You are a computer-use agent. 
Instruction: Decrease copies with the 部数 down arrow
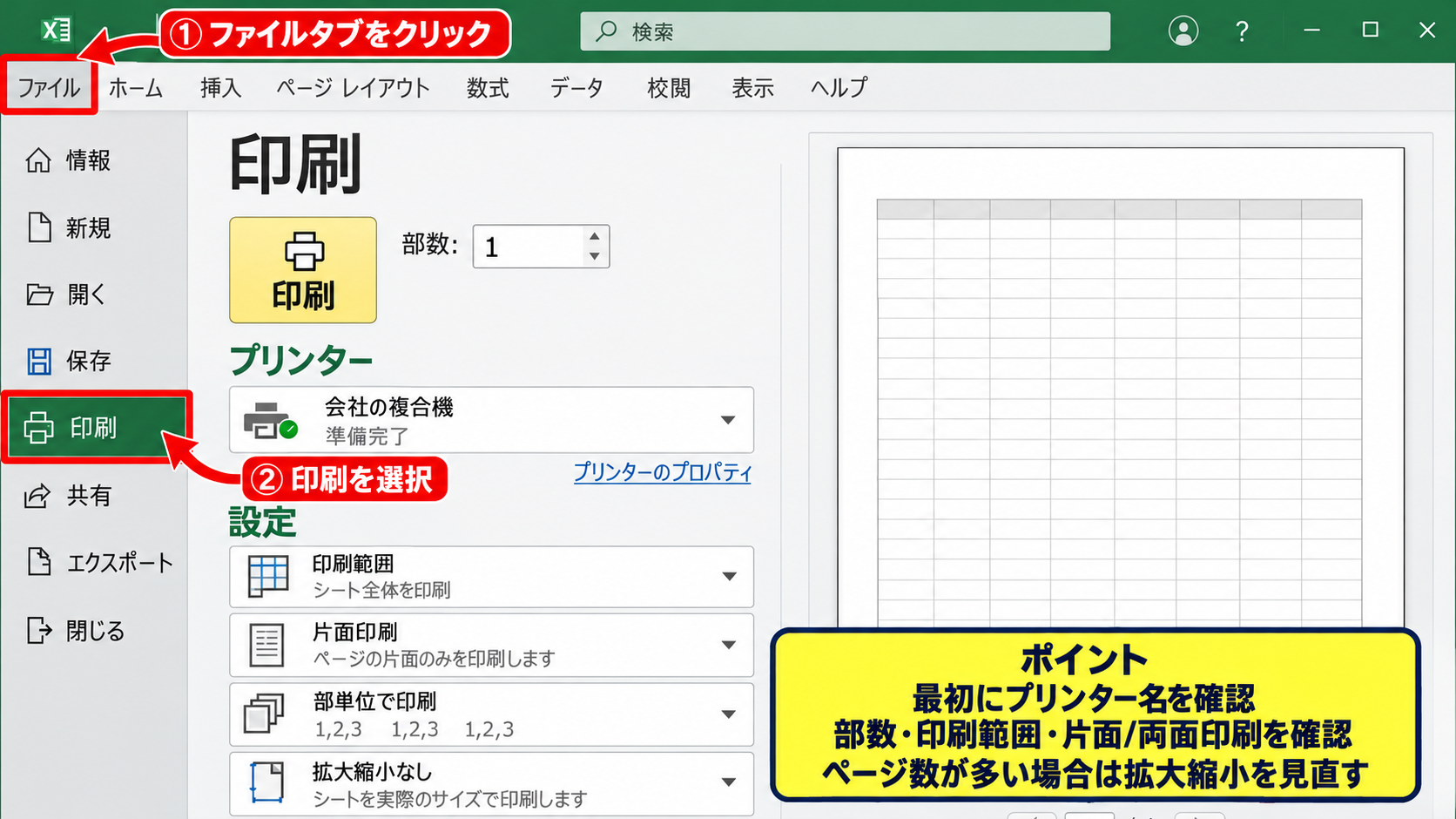594,256
